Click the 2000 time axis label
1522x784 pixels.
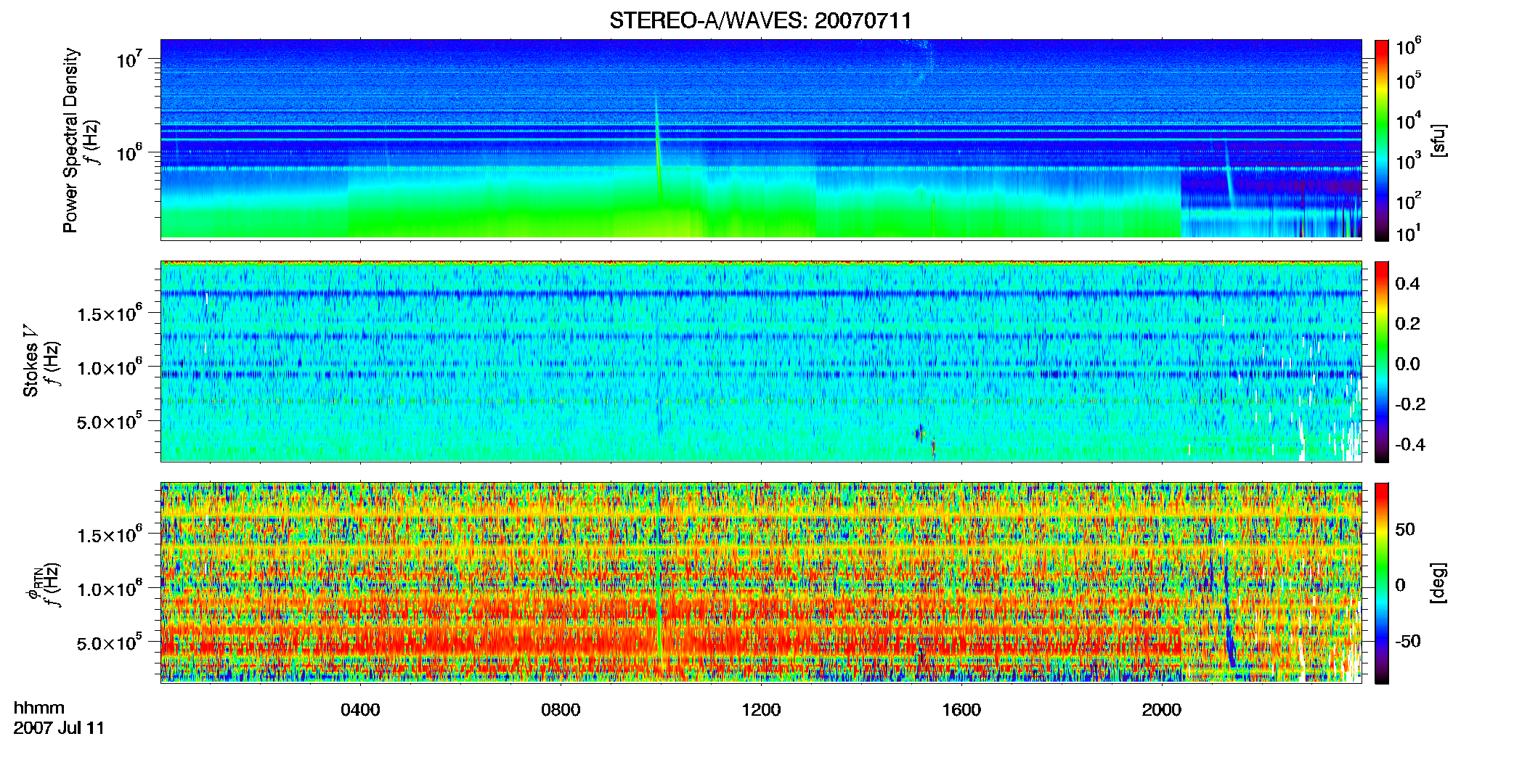click(1162, 710)
